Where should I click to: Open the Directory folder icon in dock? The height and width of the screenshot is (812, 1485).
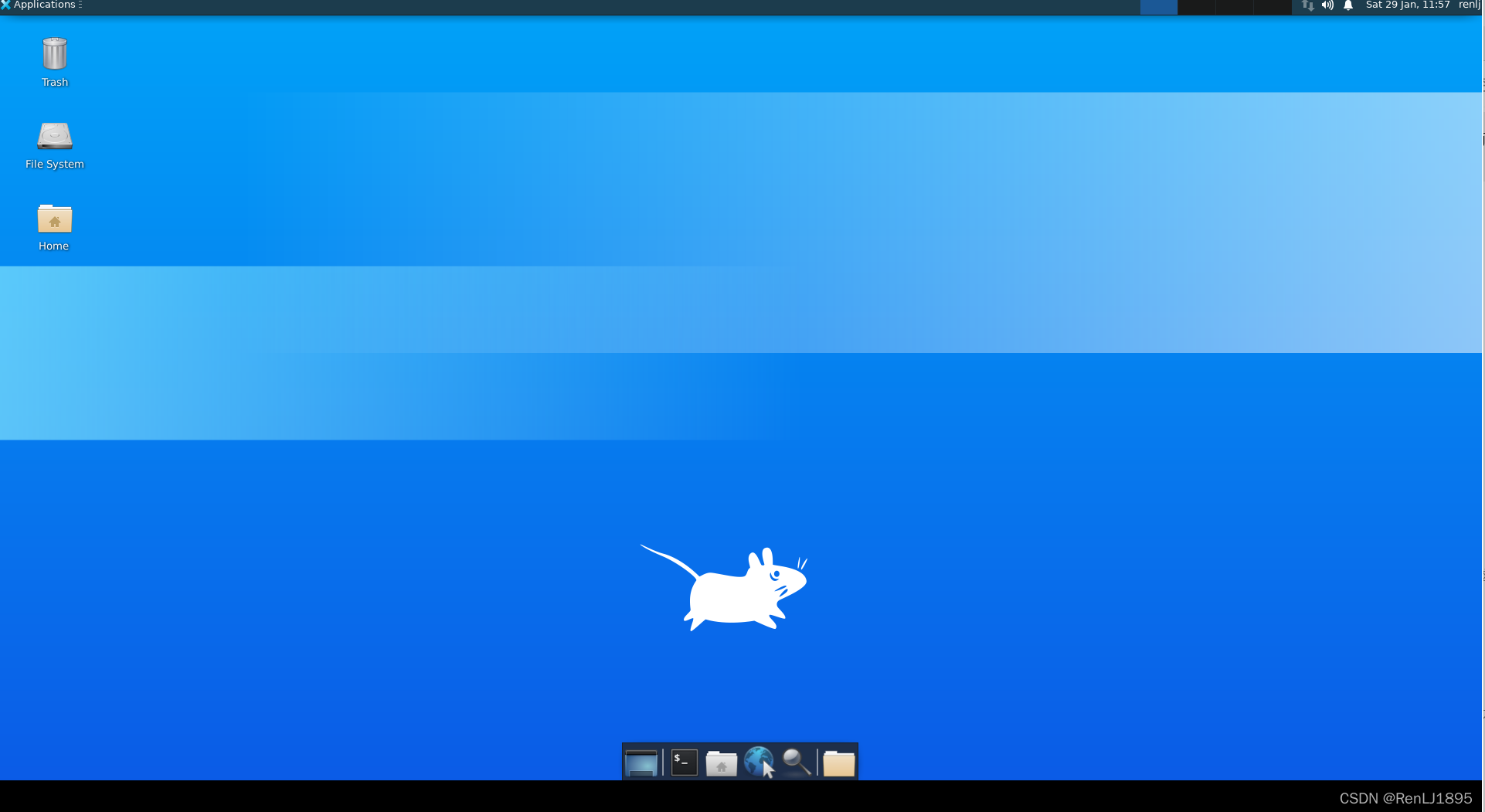pos(839,763)
